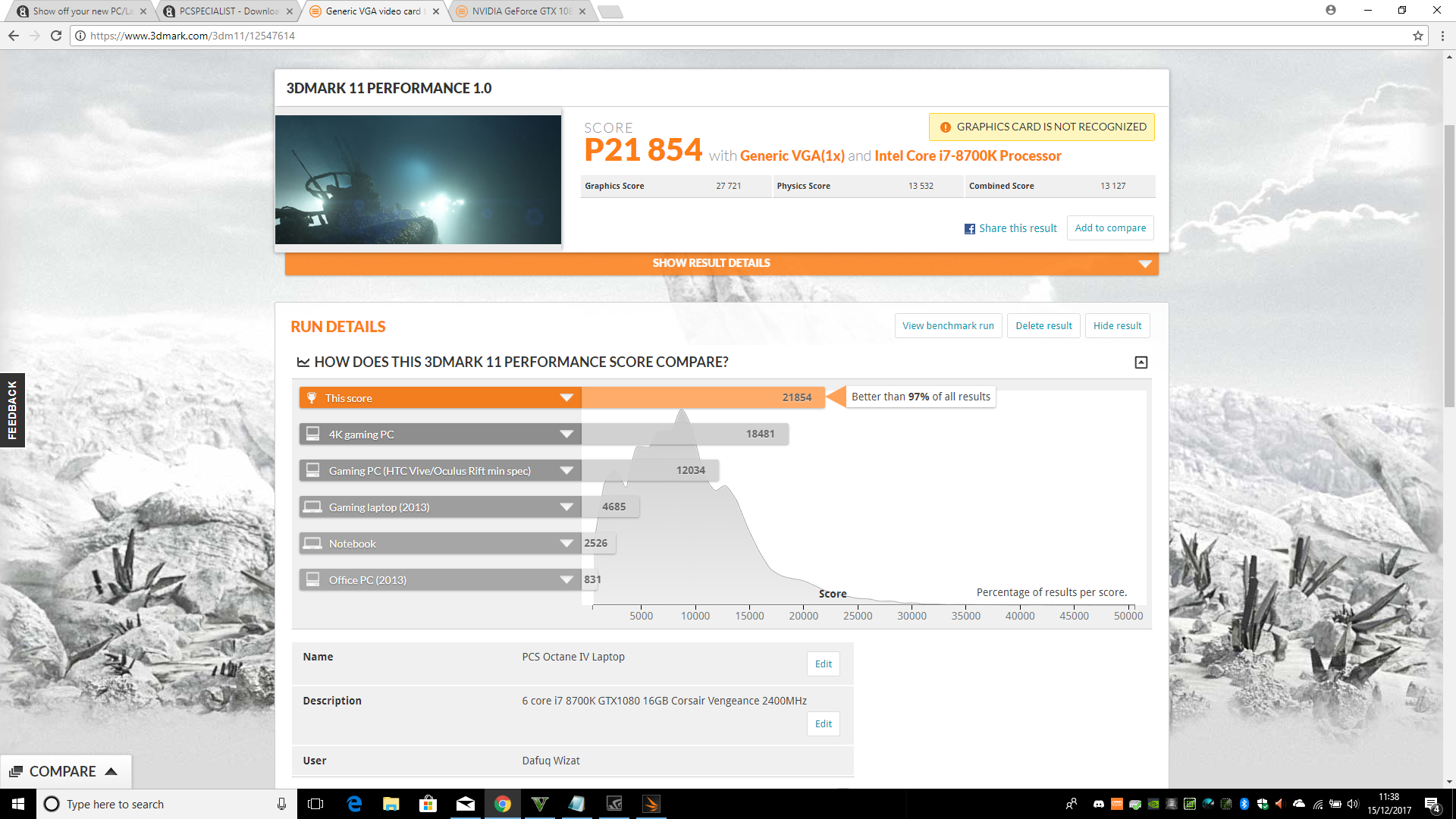This screenshot has width=1456, height=819.
Task: Switch to PCSPECIALIST Downloads tab
Action: point(227,11)
